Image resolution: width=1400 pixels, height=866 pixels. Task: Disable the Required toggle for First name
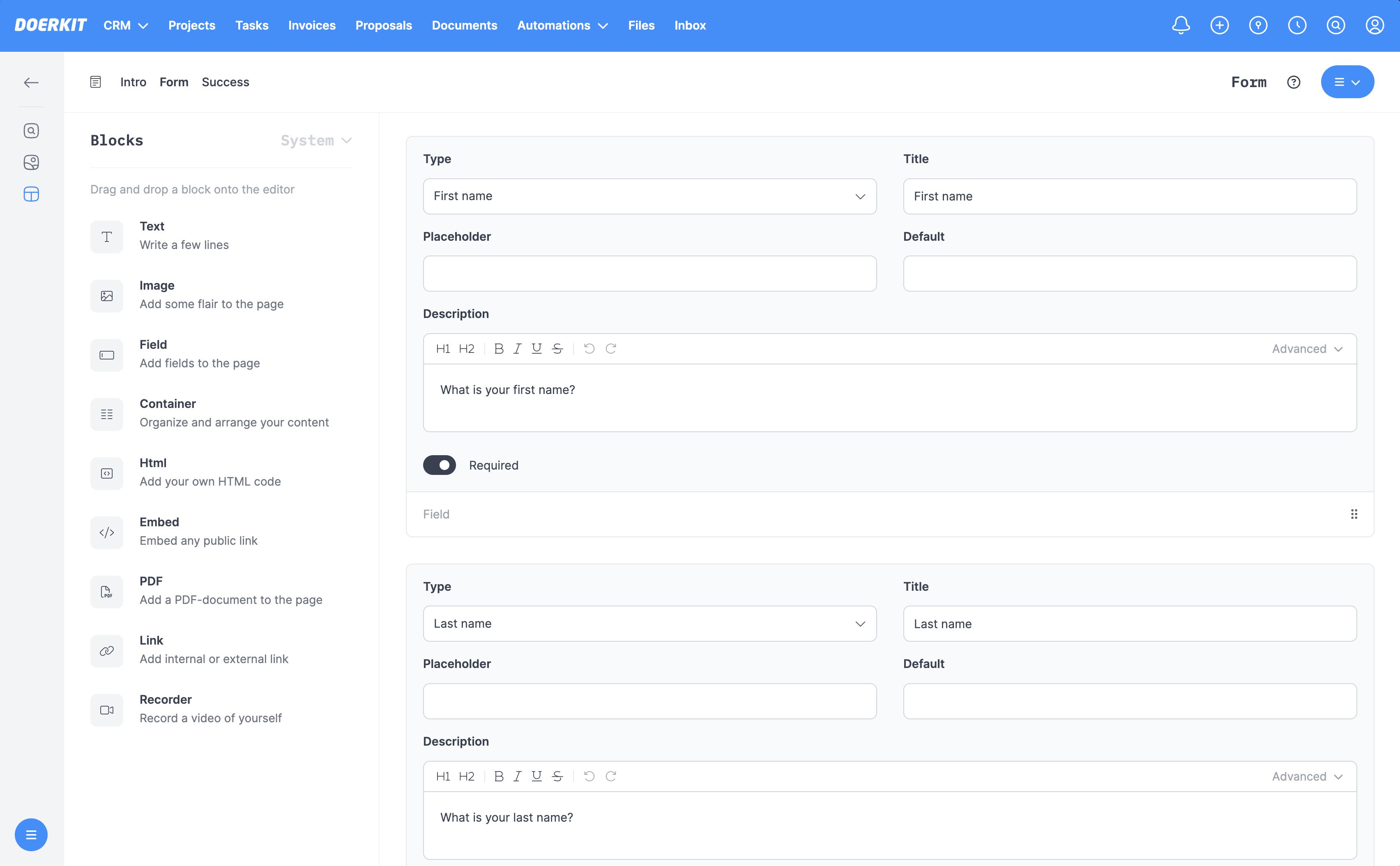[x=439, y=465]
